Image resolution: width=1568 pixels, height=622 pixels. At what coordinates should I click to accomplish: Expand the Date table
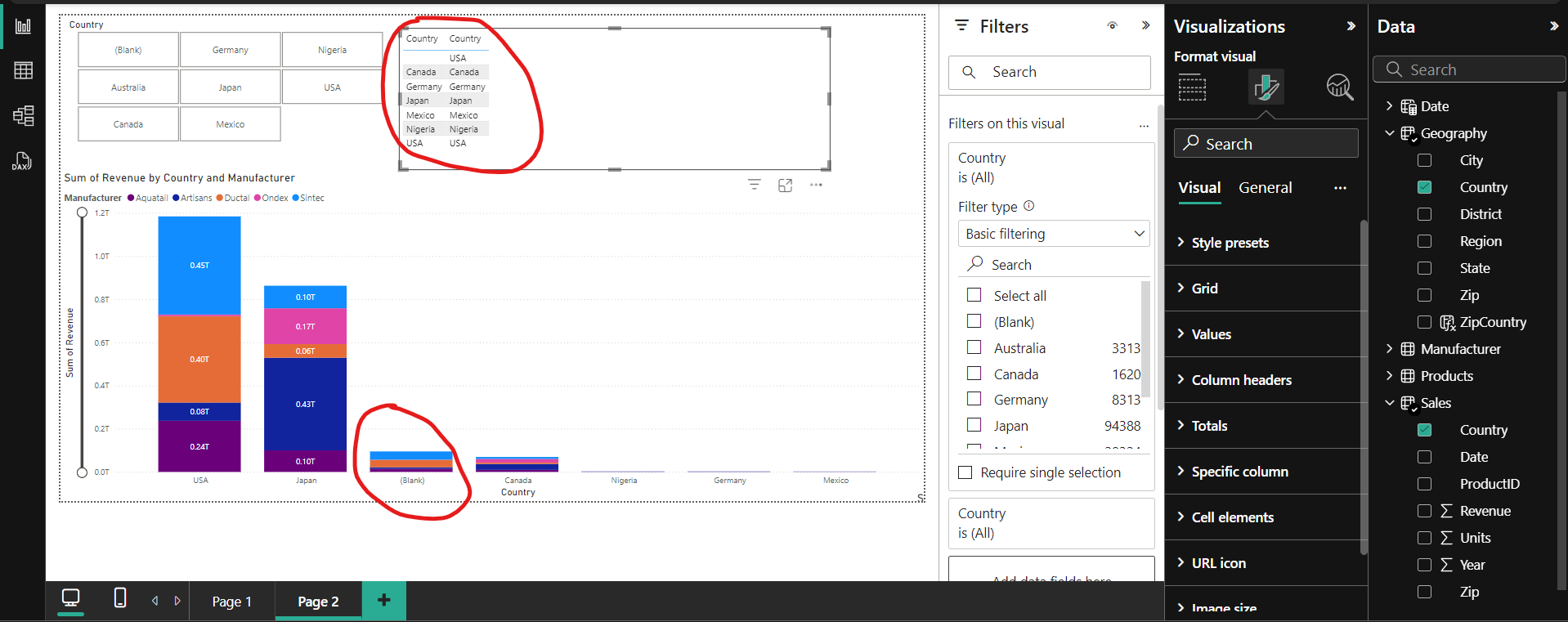tap(1389, 106)
